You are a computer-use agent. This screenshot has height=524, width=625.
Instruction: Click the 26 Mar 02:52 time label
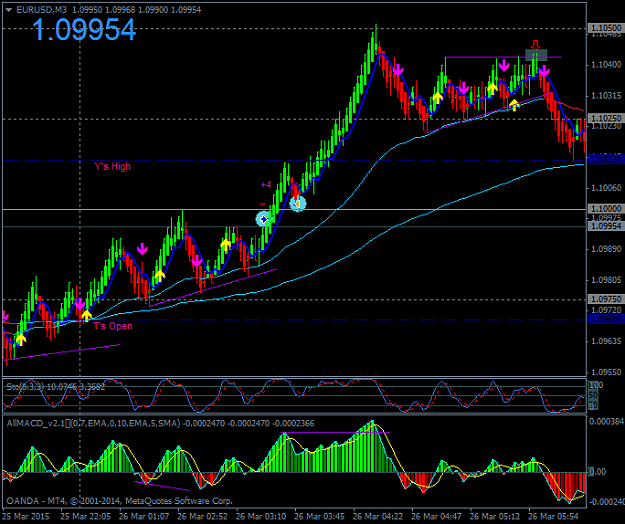pos(202,516)
